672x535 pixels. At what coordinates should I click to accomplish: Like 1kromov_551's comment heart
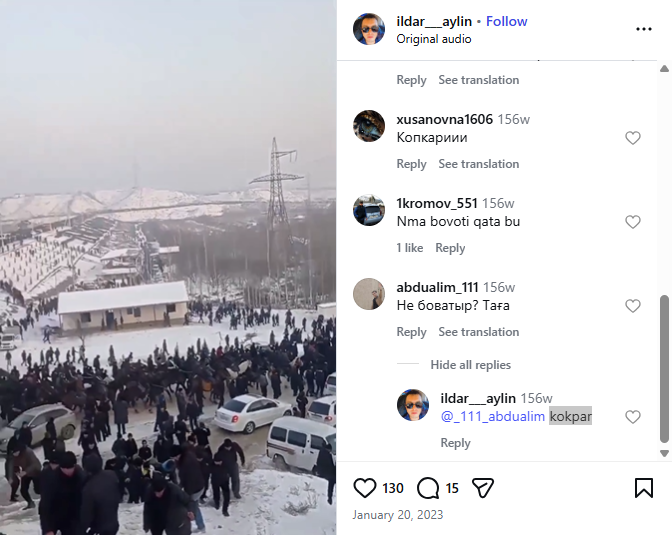[x=633, y=222]
